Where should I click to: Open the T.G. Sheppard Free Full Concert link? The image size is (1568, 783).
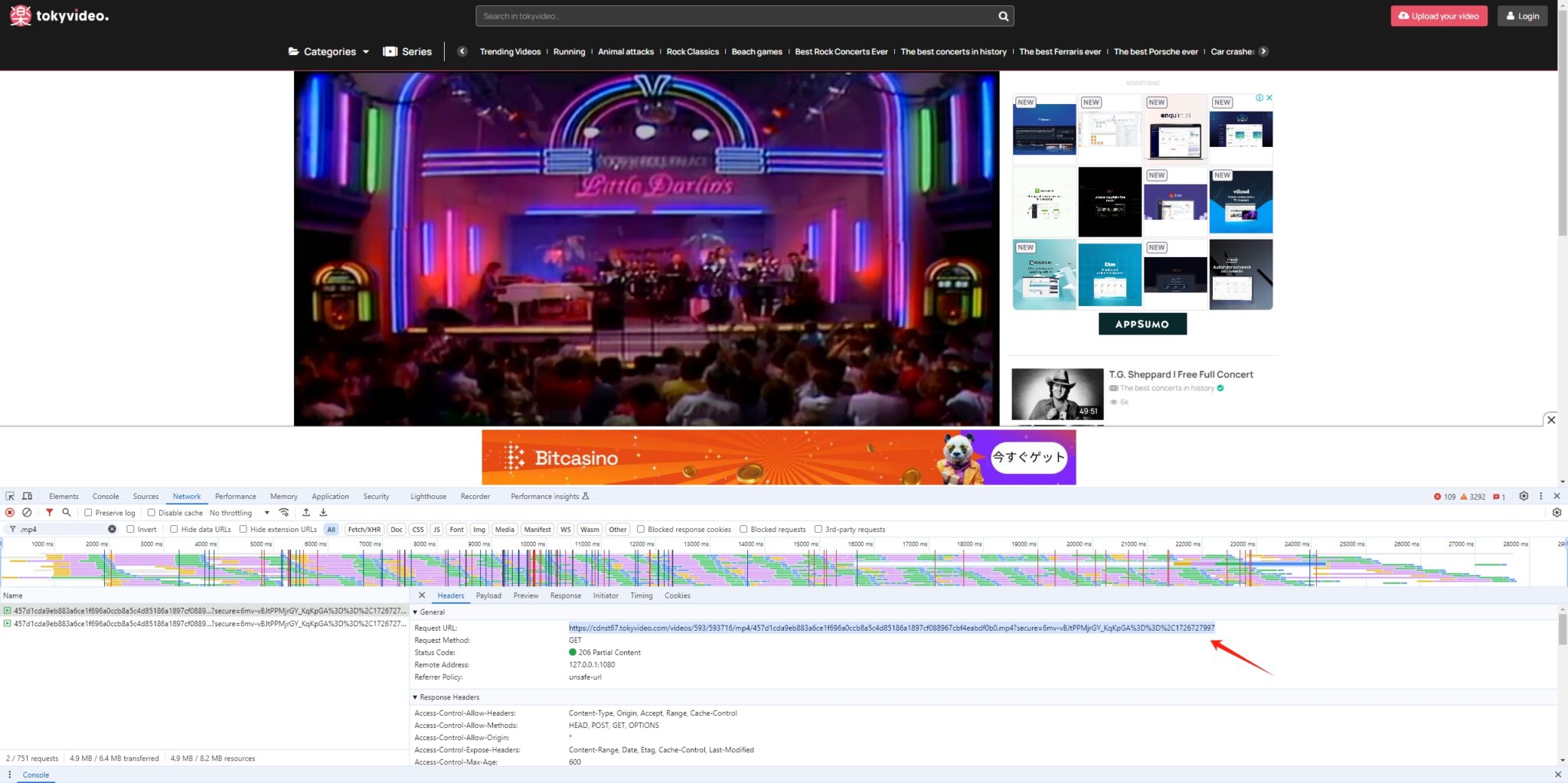(x=1181, y=374)
